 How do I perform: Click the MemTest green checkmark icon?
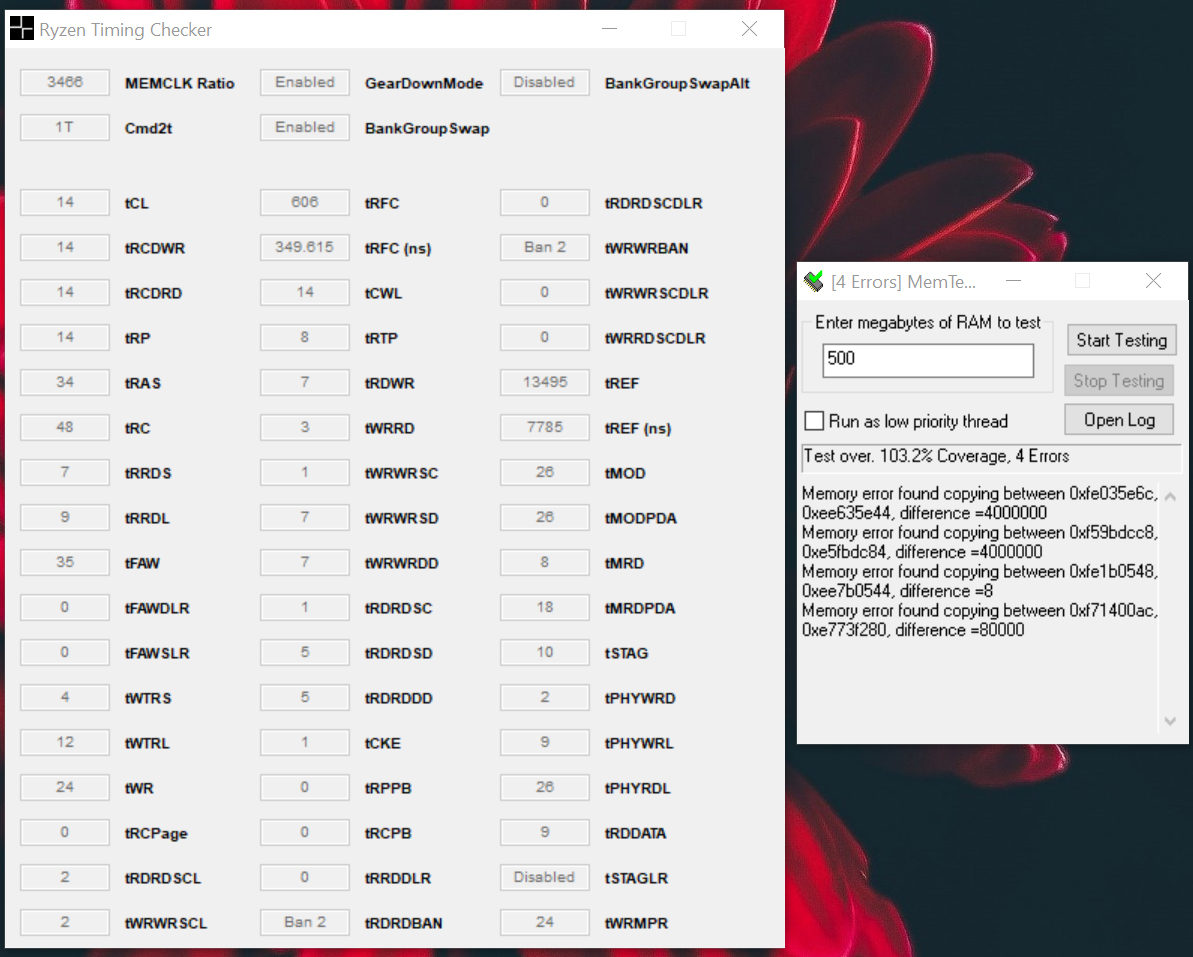[813, 281]
